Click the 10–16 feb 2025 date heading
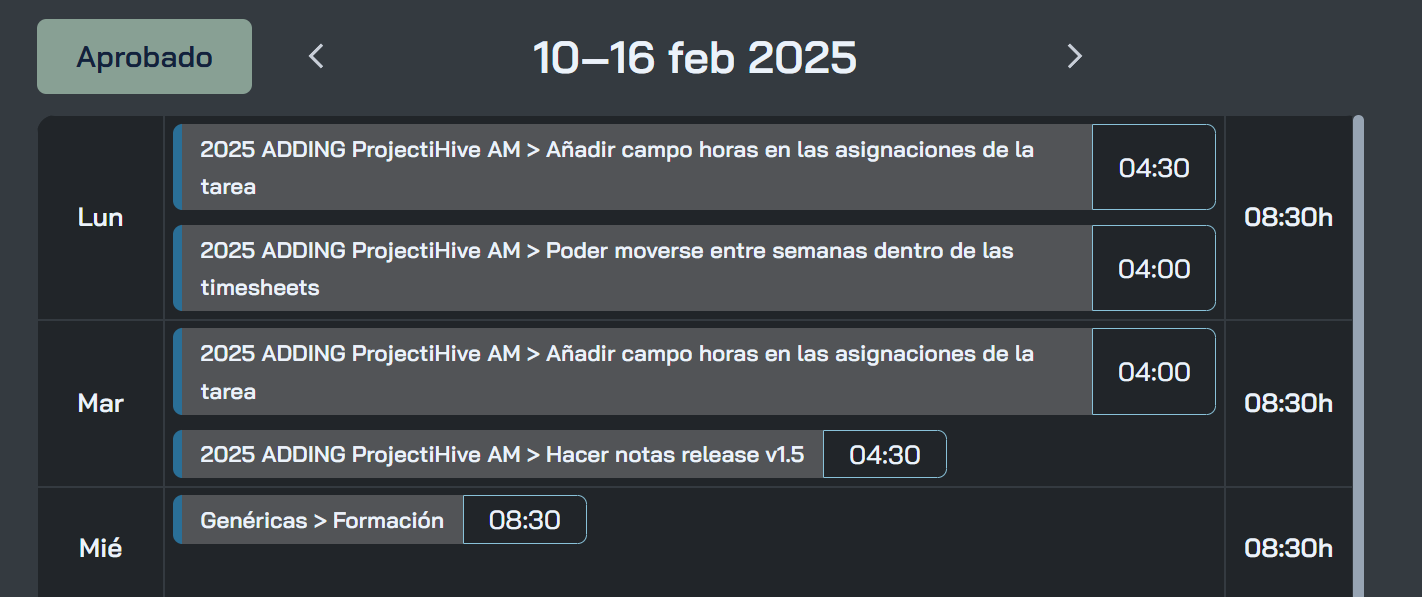The width and height of the screenshot is (1422, 597). point(694,58)
